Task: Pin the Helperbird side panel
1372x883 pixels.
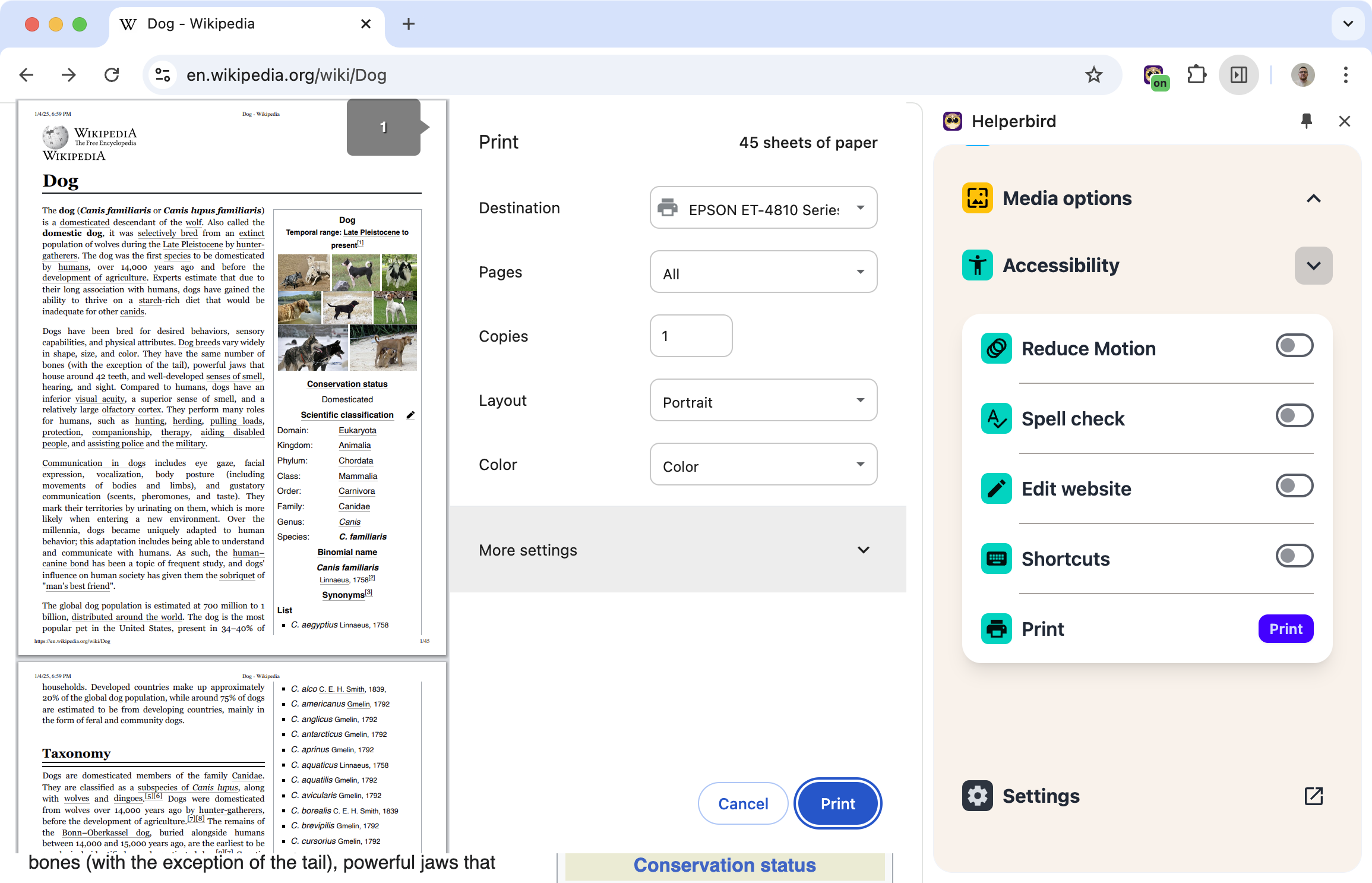Action: 1306,121
